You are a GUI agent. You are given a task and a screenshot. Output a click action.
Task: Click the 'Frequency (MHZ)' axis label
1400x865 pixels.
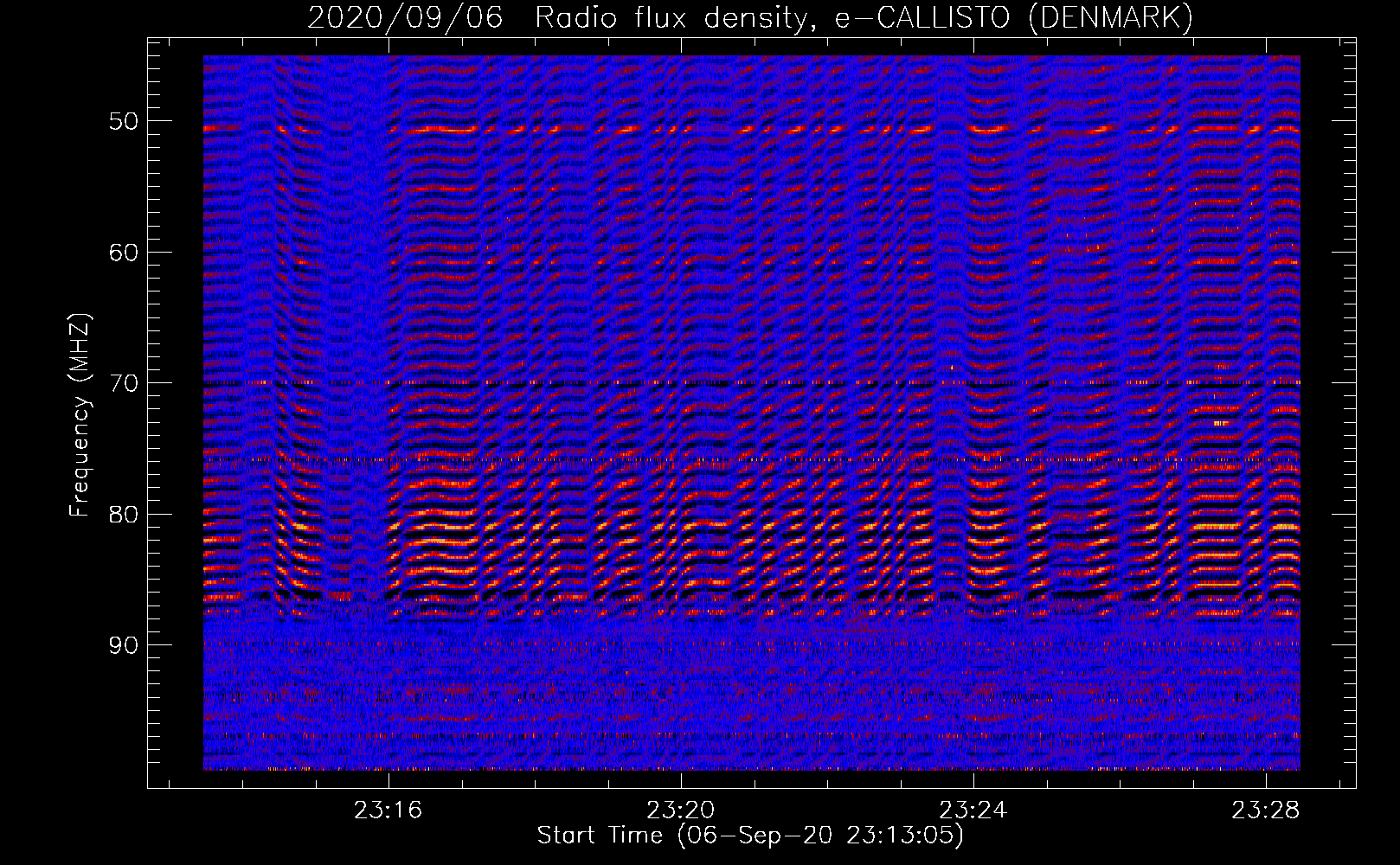(80, 415)
